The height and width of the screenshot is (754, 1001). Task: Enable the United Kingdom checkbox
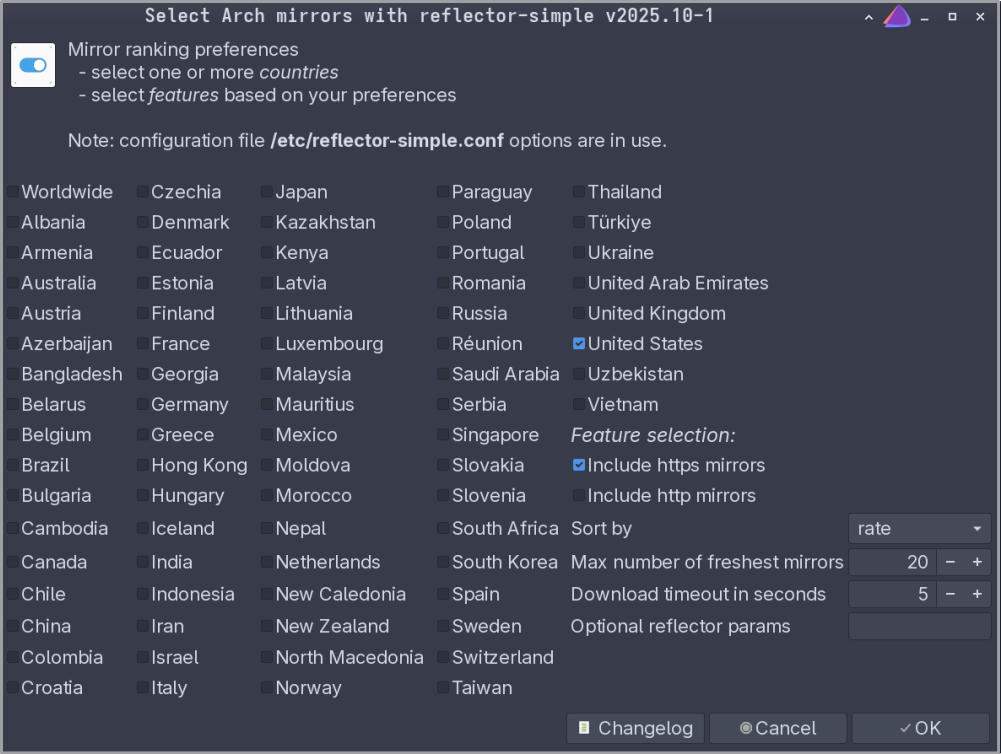tap(579, 313)
